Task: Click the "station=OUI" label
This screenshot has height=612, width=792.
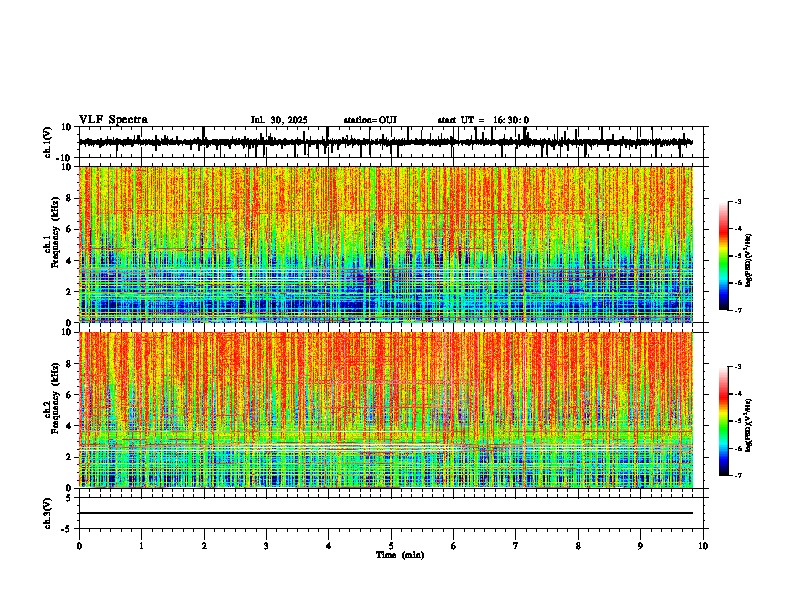Action: [x=370, y=120]
